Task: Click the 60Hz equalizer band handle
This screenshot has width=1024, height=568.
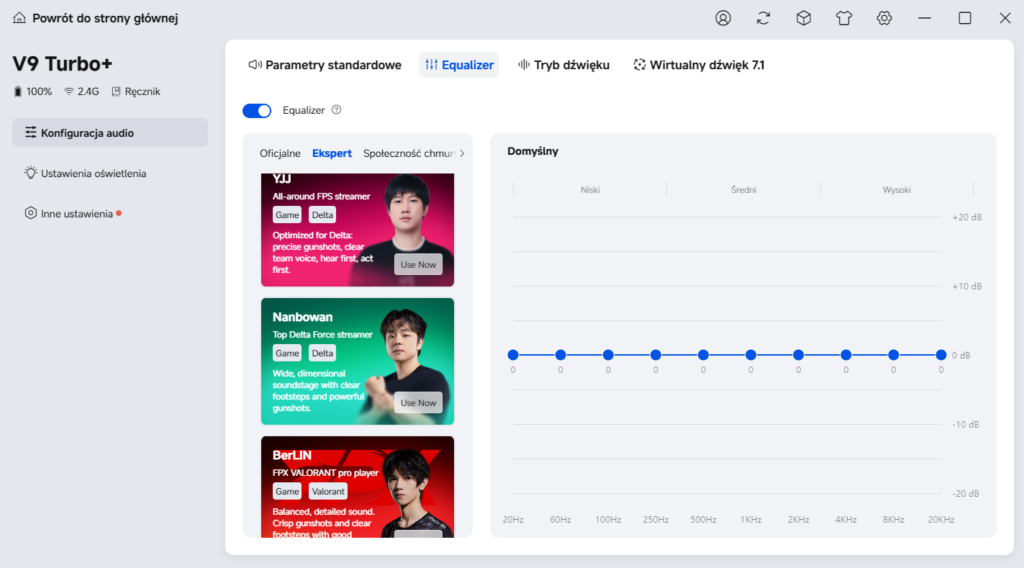Action: (560, 355)
